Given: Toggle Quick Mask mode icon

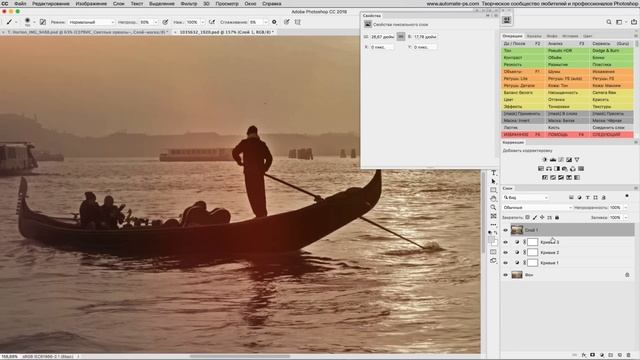Looking at the screenshot, I should tap(493, 252).
